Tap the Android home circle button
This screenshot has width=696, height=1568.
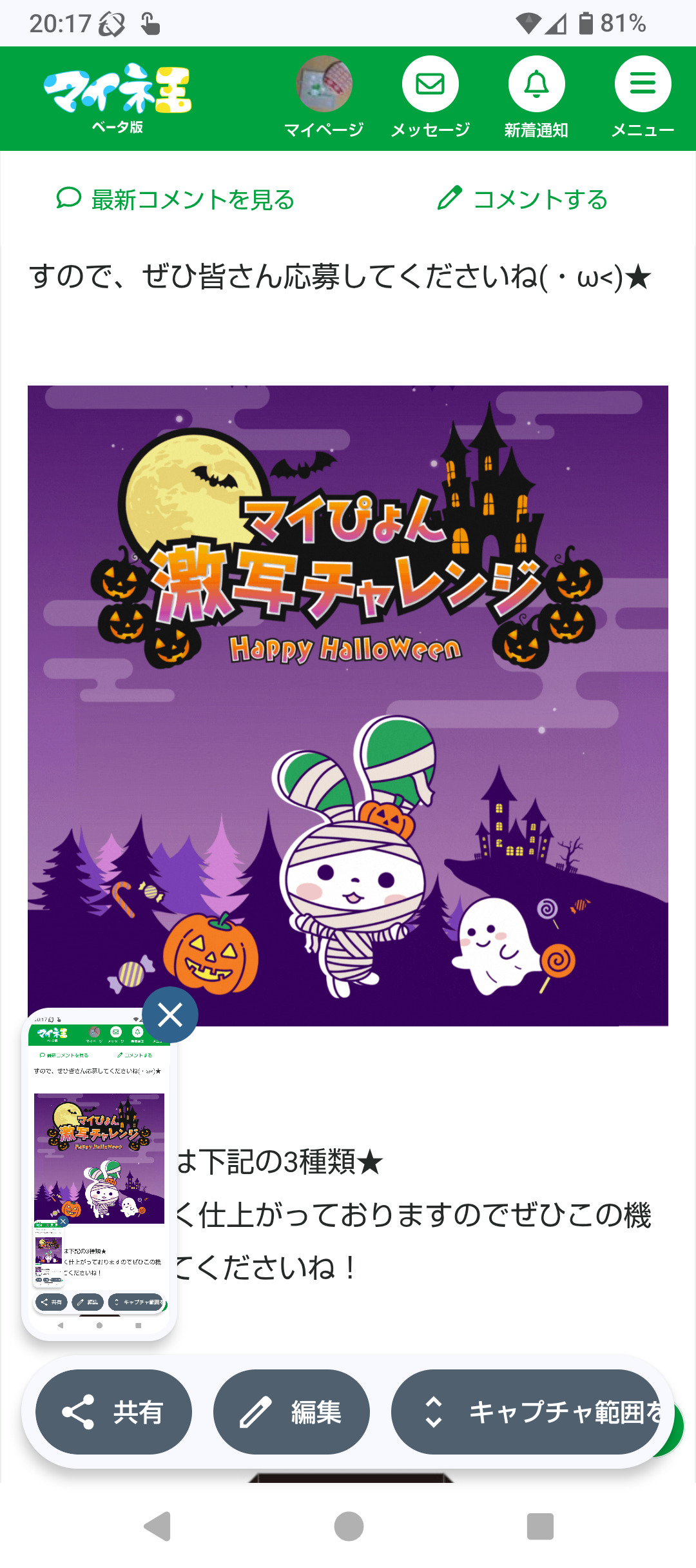point(349,1526)
